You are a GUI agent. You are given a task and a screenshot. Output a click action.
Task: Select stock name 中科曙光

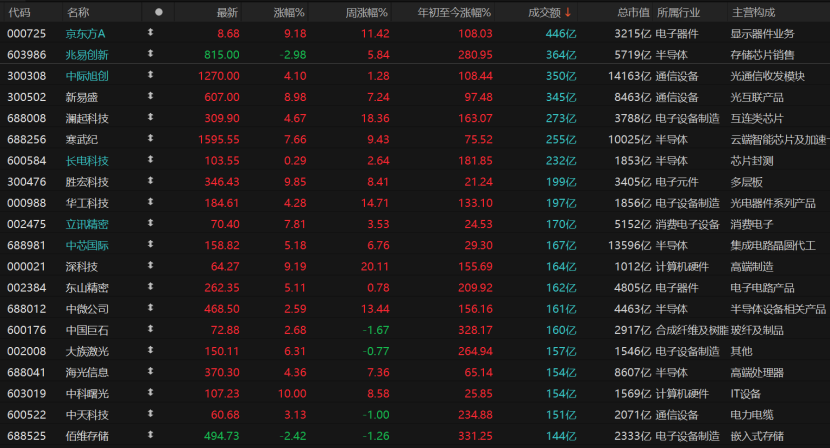point(87,394)
